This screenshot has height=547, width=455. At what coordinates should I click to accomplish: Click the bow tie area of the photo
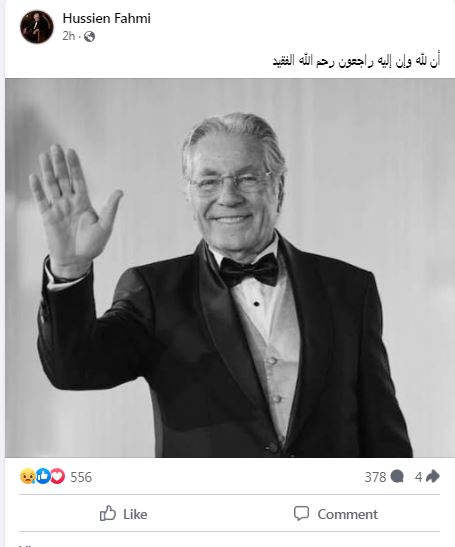(248, 270)
